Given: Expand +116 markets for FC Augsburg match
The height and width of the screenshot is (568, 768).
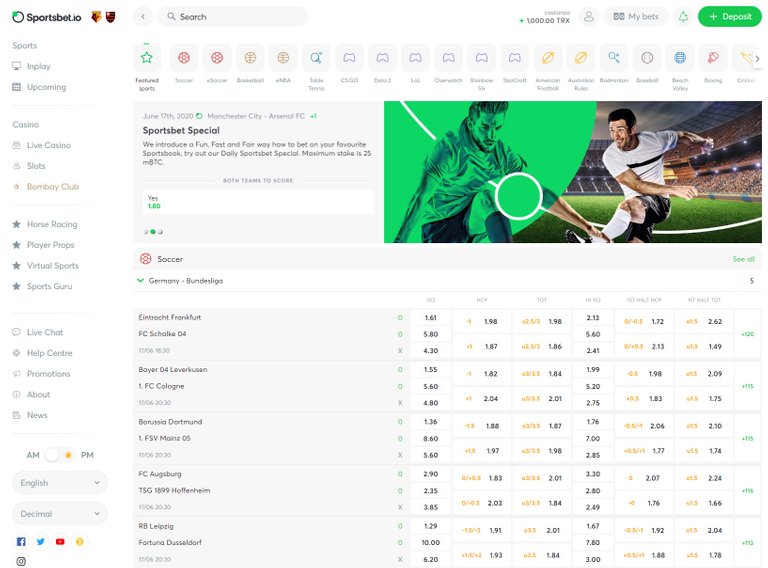Looking at the screenshot, I should click(747, 491).
